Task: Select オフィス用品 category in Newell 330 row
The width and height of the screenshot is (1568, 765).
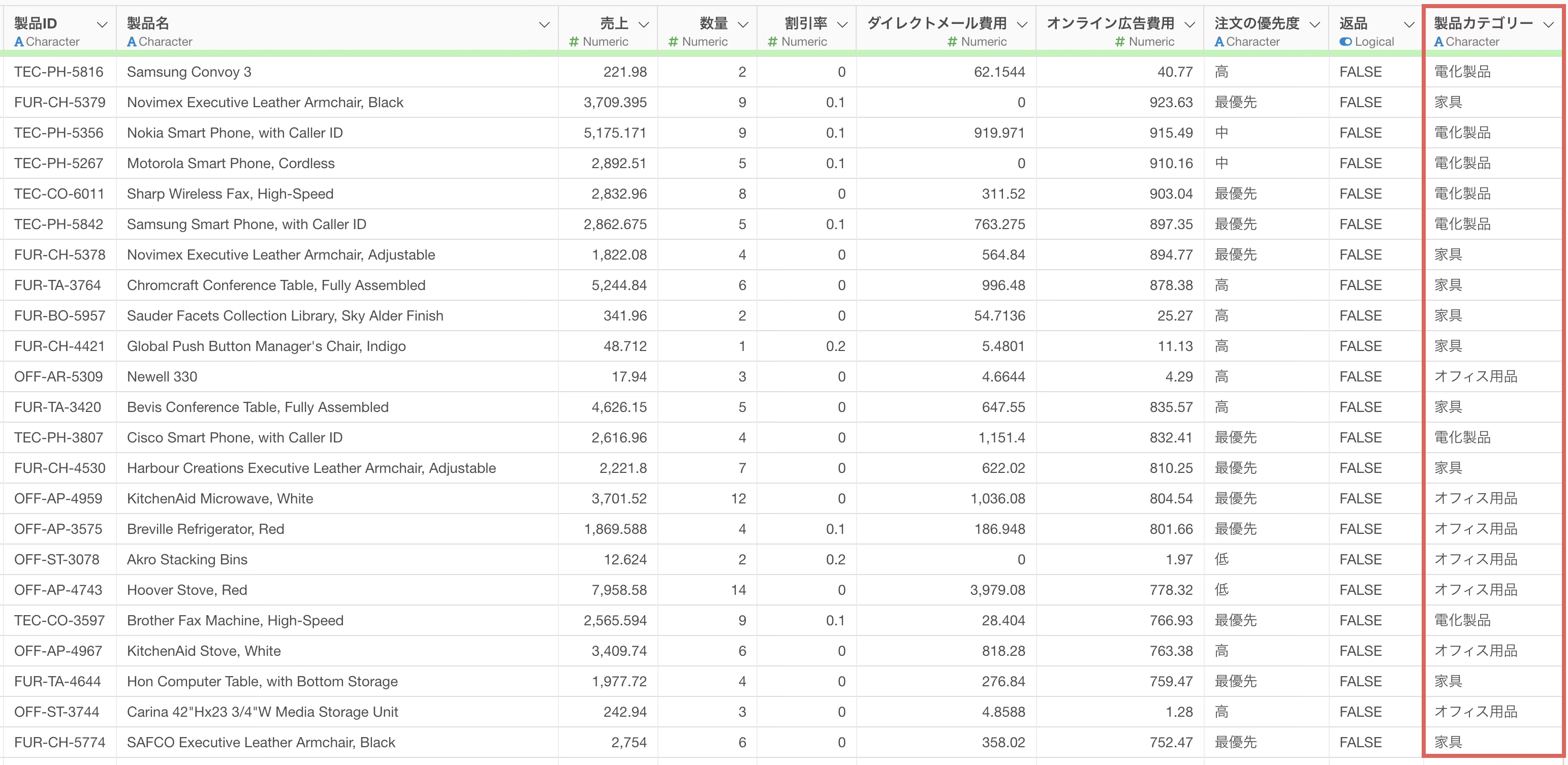Action: click(x=1476, y=376)
